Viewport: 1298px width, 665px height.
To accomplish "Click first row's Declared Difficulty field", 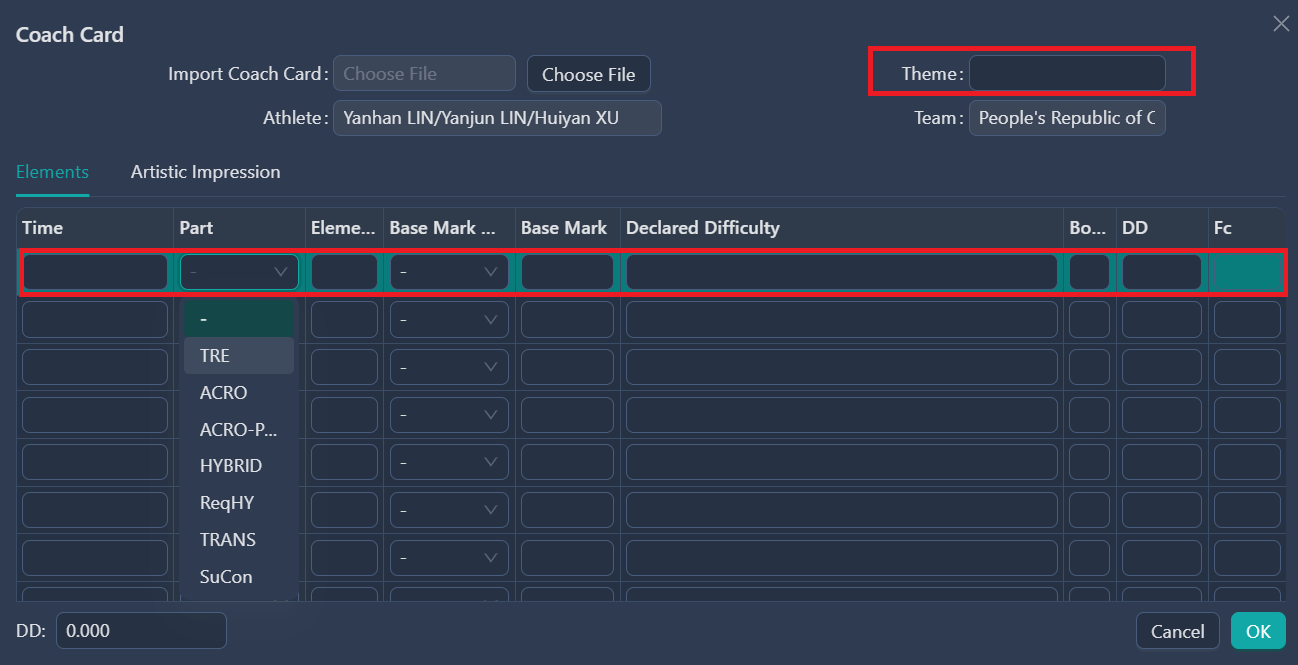I will [x=842, y=272].
